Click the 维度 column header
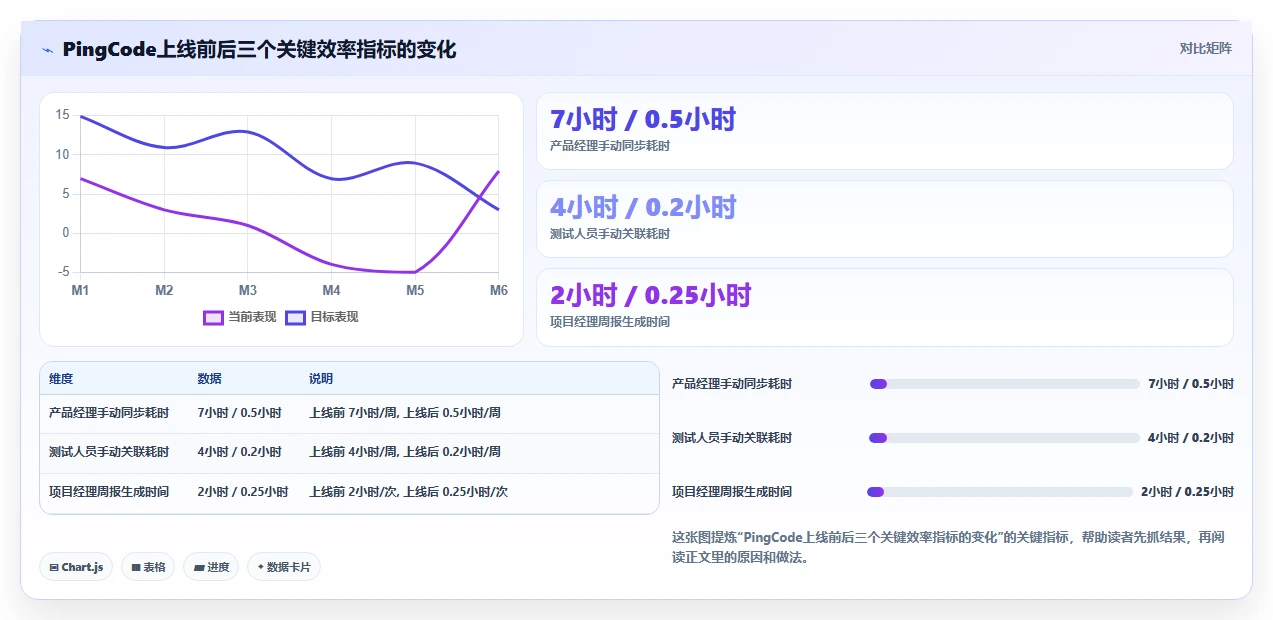Viewport: 1273px width, 620px height. [61, 379]
